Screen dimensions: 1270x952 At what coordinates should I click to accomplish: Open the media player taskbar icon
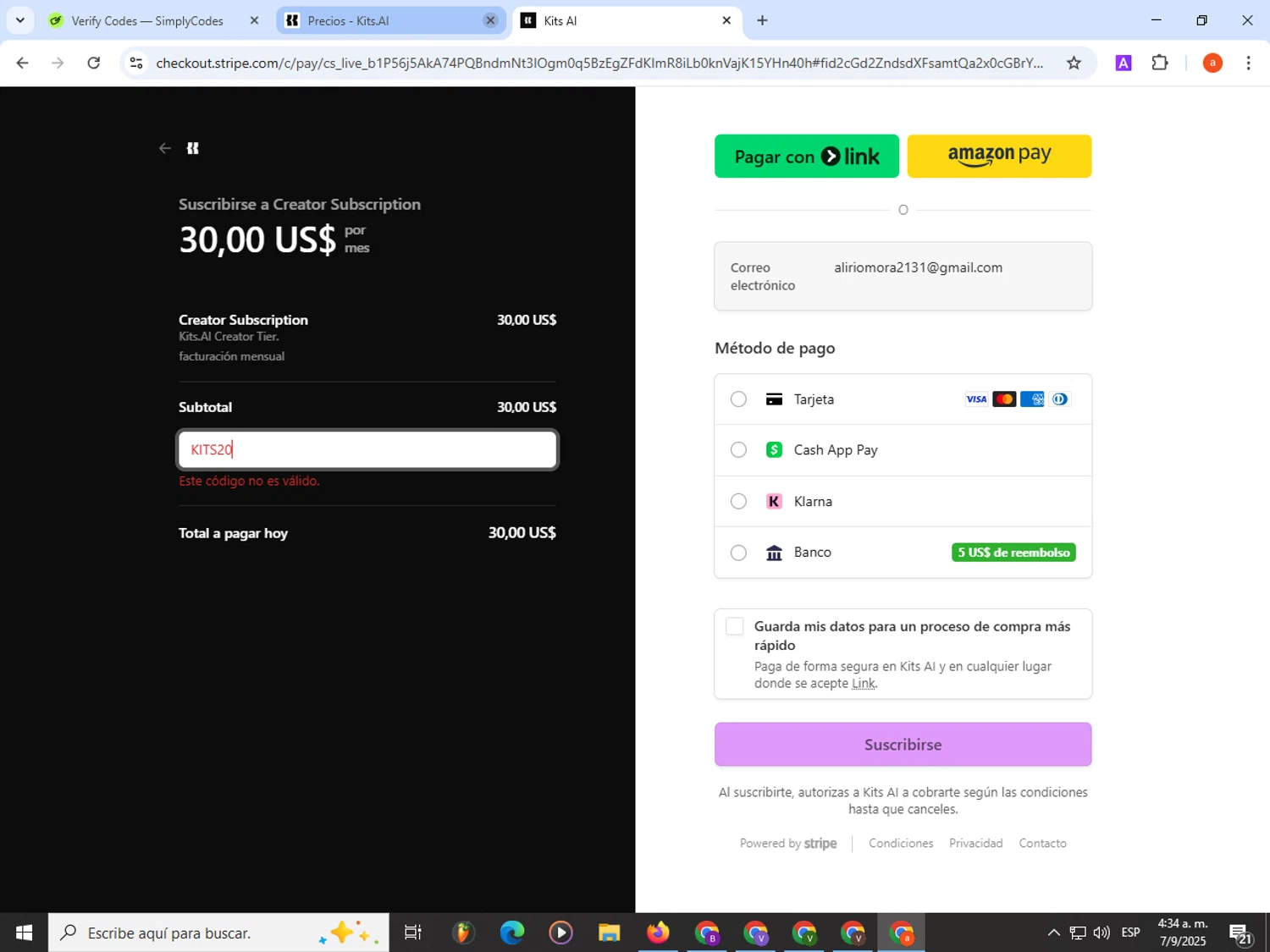(560, 933)
